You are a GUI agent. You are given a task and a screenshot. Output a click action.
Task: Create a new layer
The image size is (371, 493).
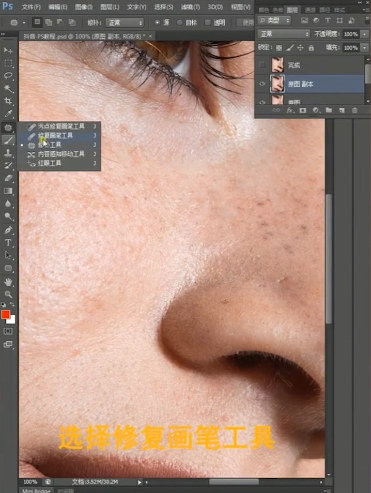[x=342, y=110]
